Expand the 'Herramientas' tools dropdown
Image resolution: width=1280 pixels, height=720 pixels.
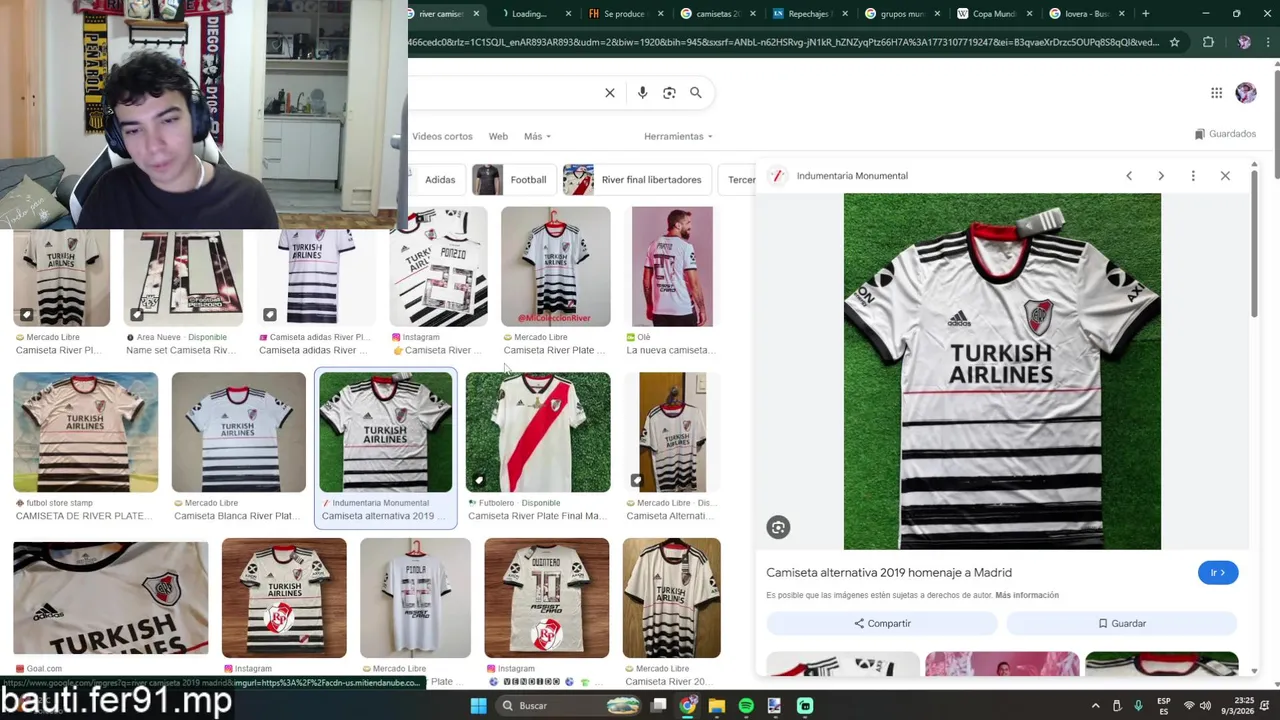tap(678, 136)
